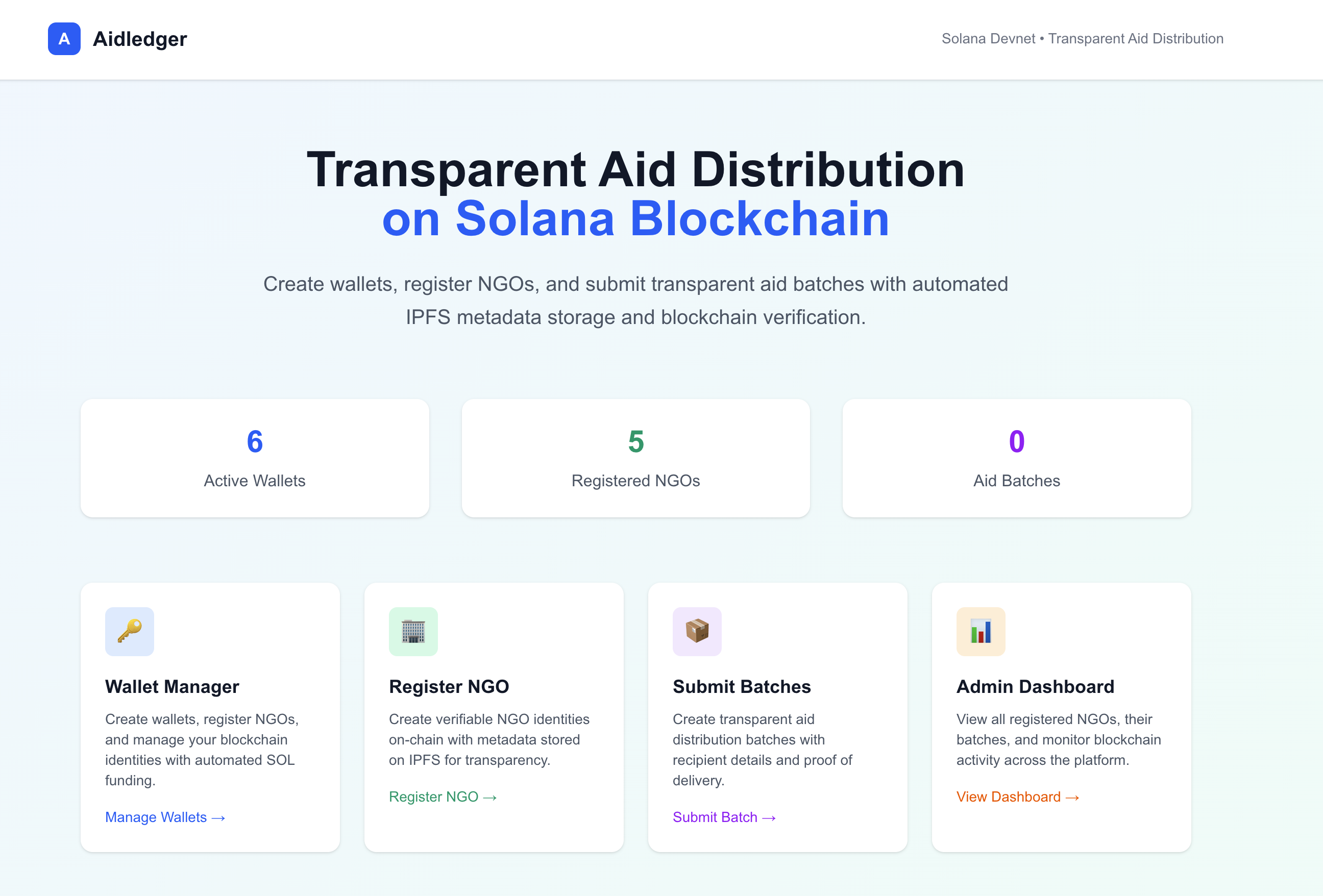Click the key icon on Wallet Manager card

129,631
